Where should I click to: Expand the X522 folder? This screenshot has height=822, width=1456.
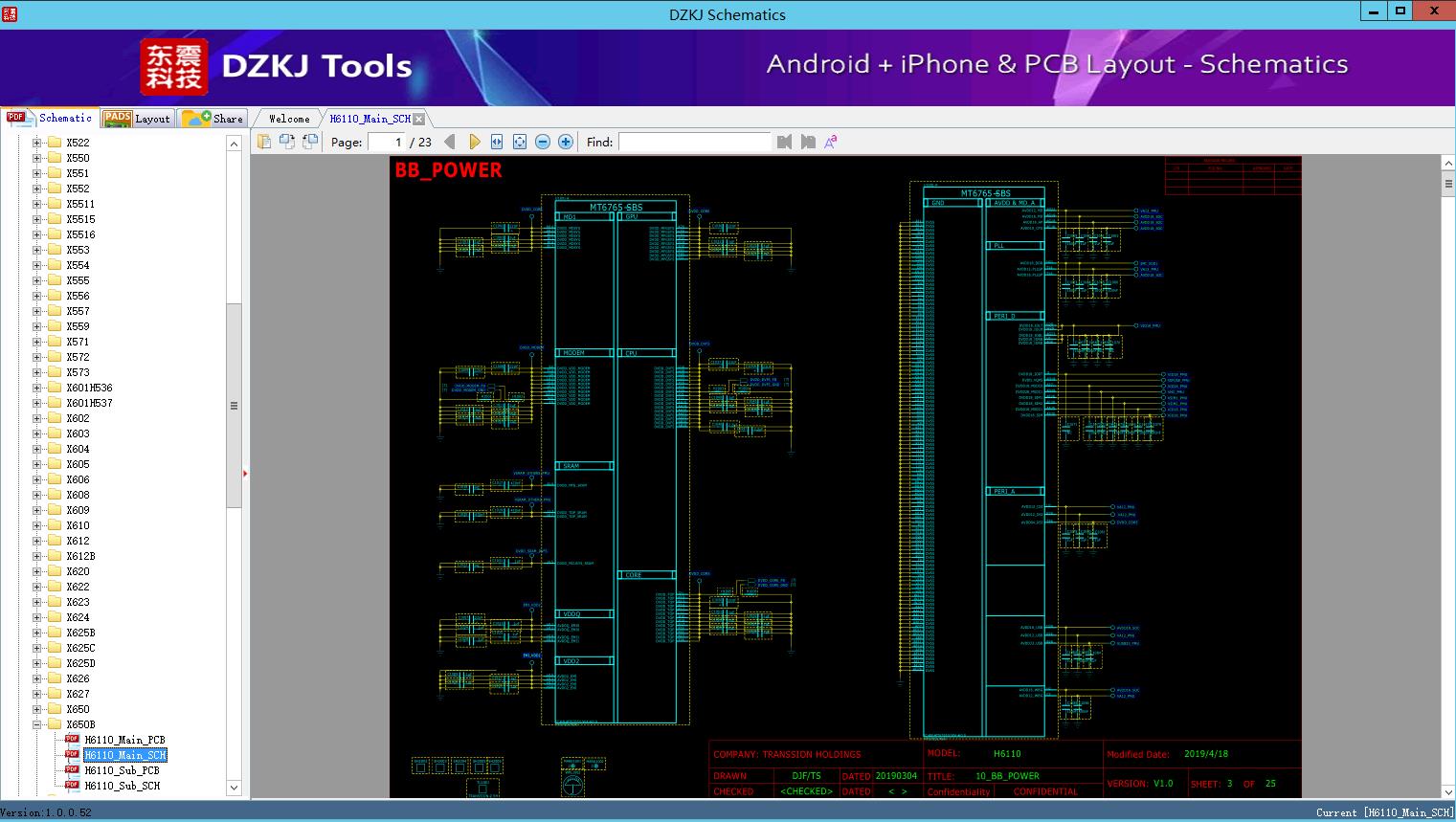tap(37, 143)
